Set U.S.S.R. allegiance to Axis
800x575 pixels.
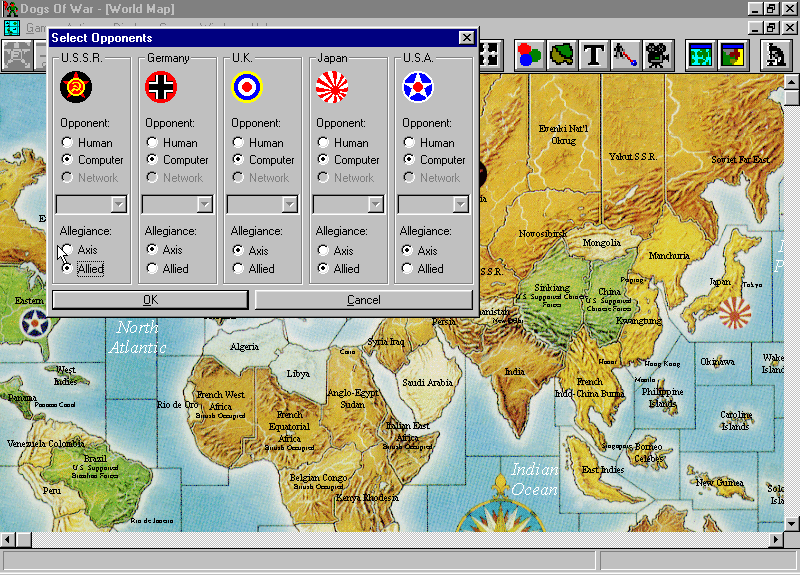pos(67,249)
